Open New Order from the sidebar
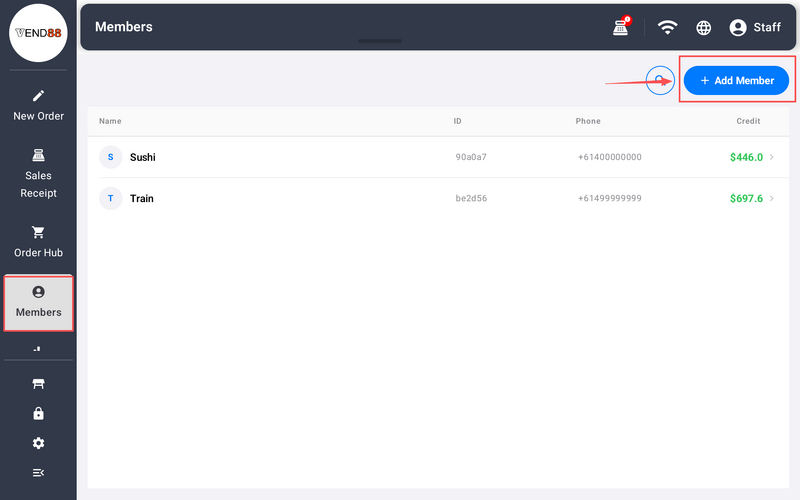Image resolution: width=800 pixels, height=500 pixels. (38, 106)
